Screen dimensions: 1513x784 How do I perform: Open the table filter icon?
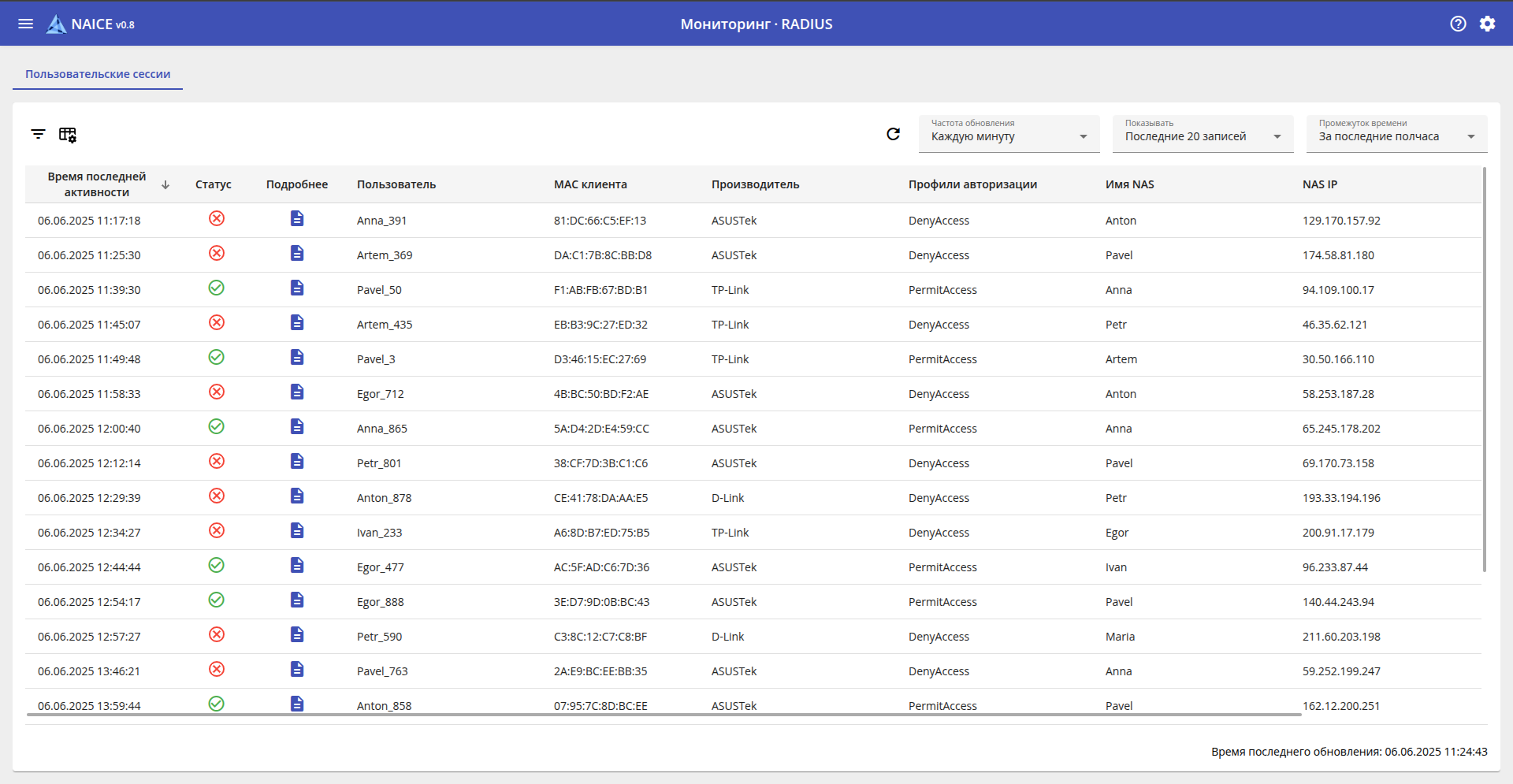38,134
